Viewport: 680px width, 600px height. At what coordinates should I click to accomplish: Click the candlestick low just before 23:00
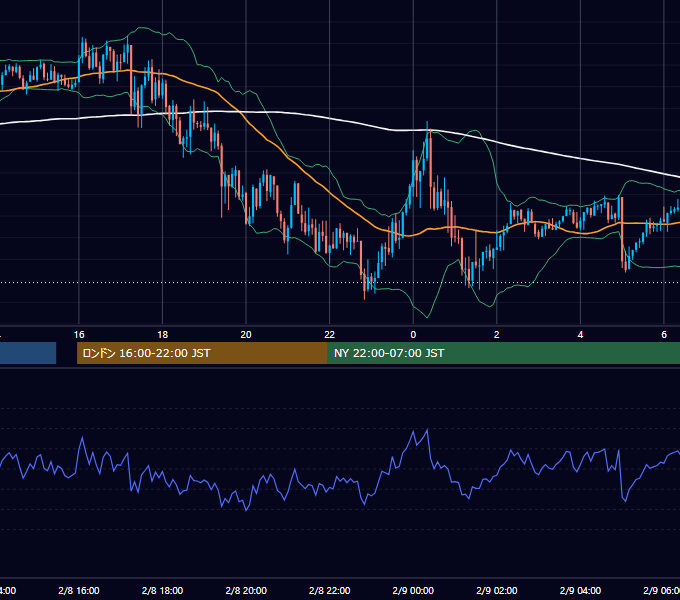(x=364, y=296)
